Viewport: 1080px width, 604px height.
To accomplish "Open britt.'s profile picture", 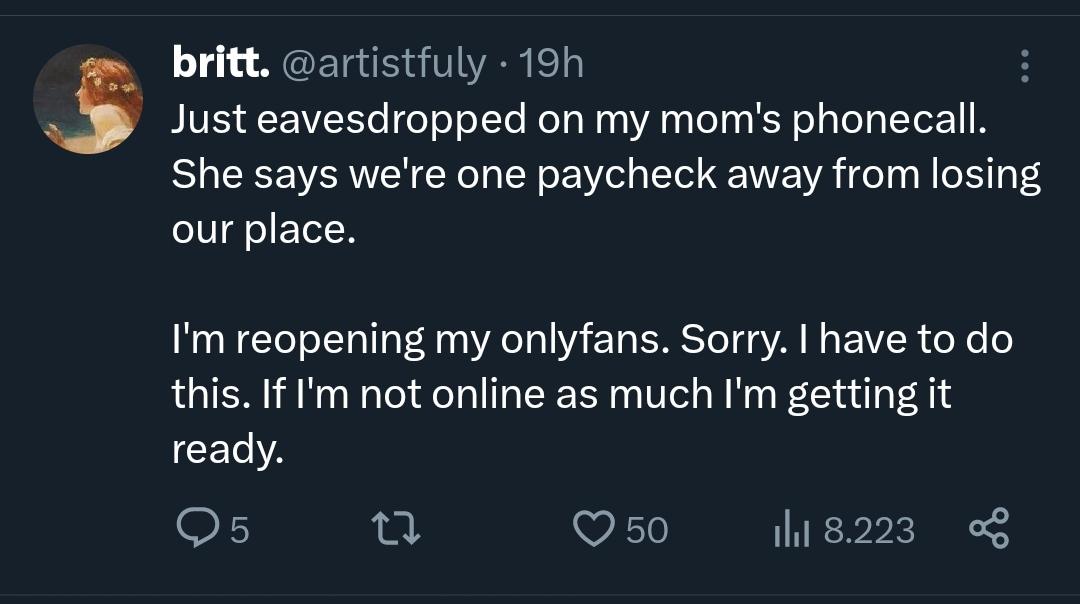I will pyautogui.click(x=88, y=99).
